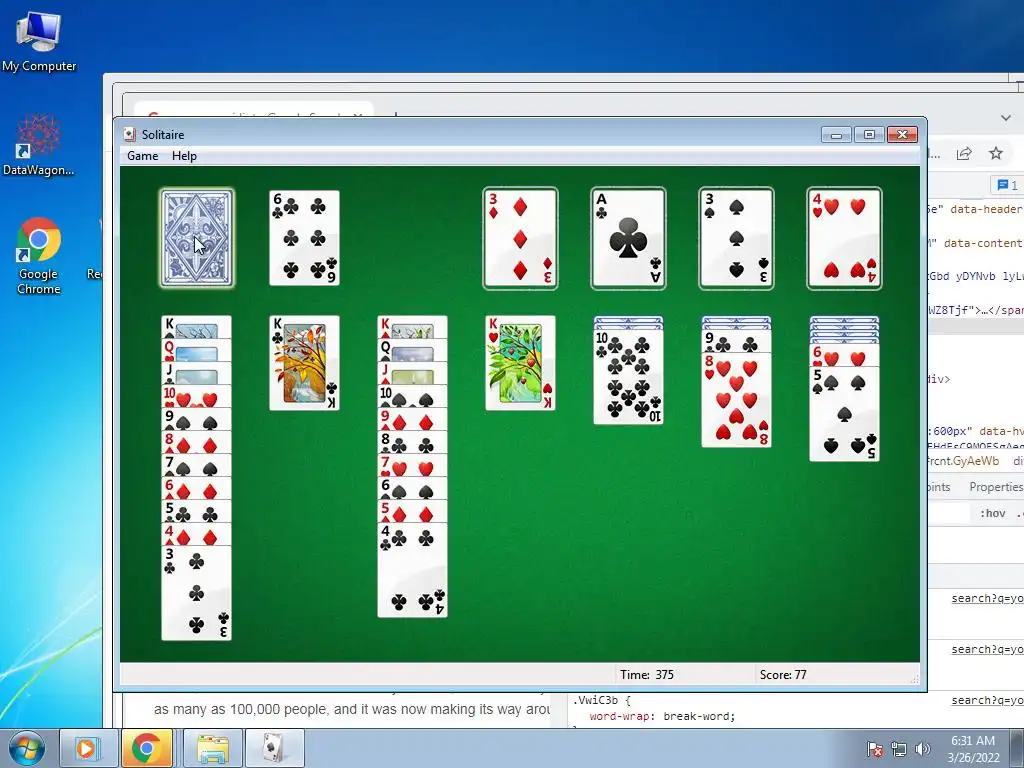Select the 9 of spades in first column
Screen dimensions: 1024x768
click(197, 419)
